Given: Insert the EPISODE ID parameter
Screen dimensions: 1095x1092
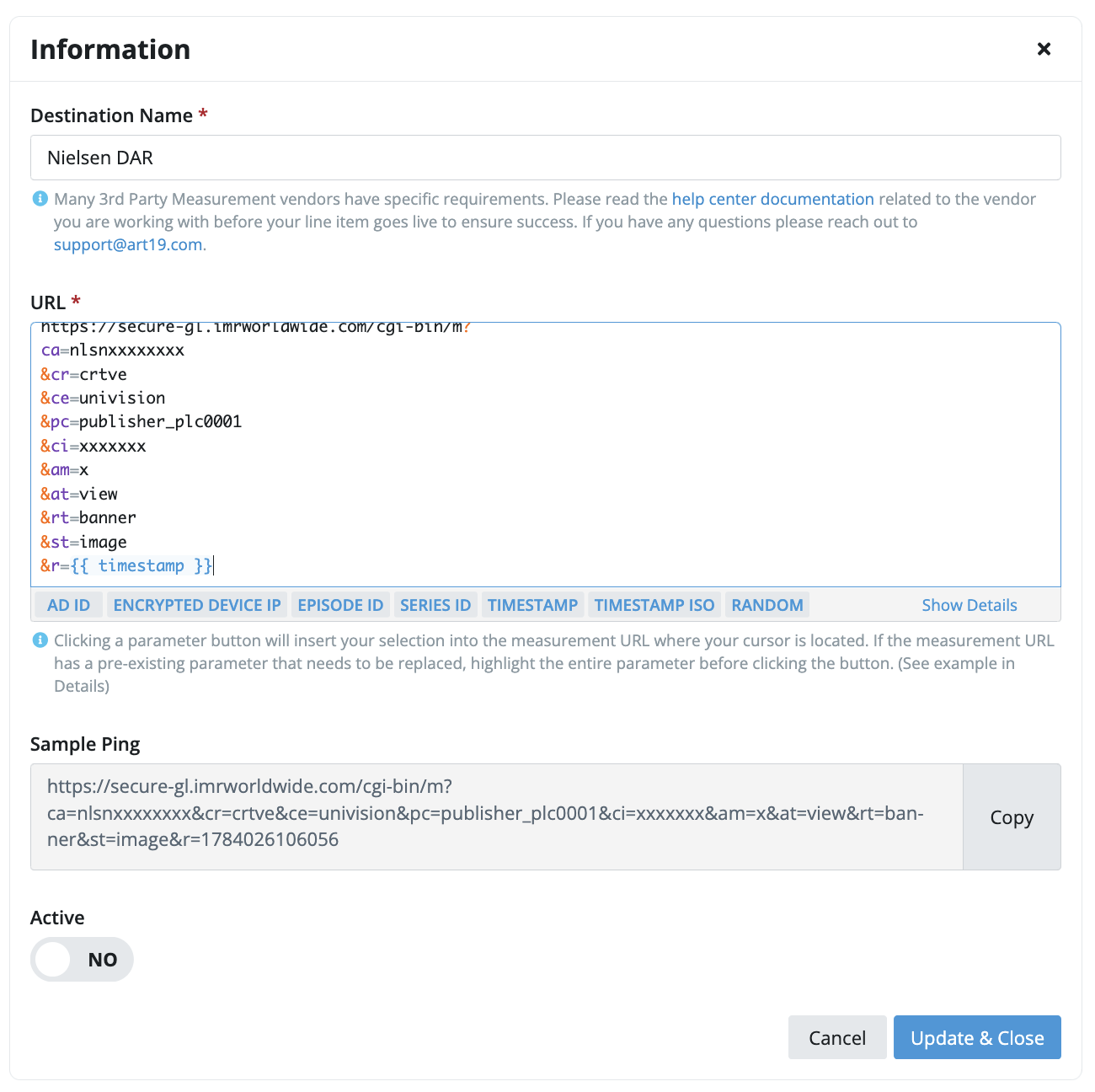Looking at the screenshot, I should pyautogui.click(x=340, y=605).
